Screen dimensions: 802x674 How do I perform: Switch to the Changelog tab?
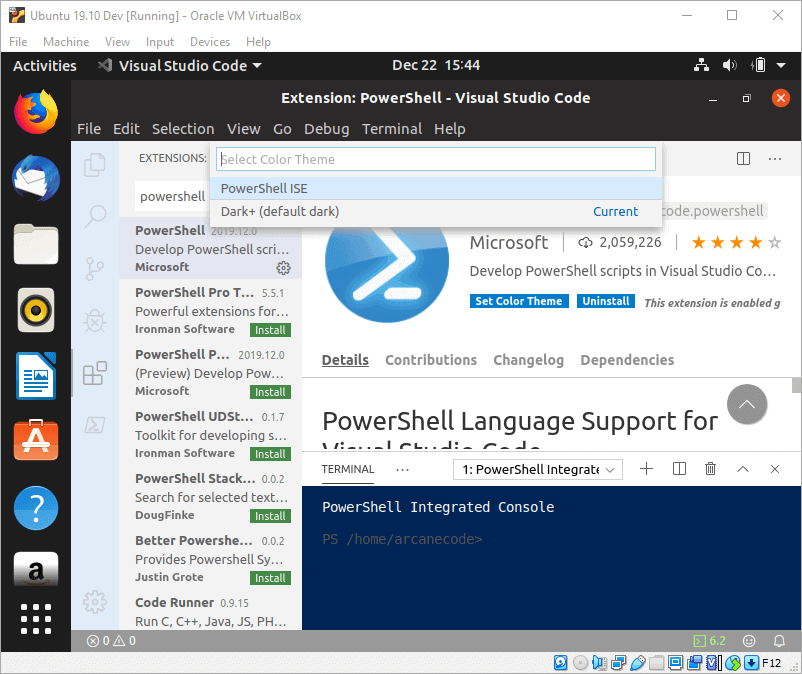(529, 360)
